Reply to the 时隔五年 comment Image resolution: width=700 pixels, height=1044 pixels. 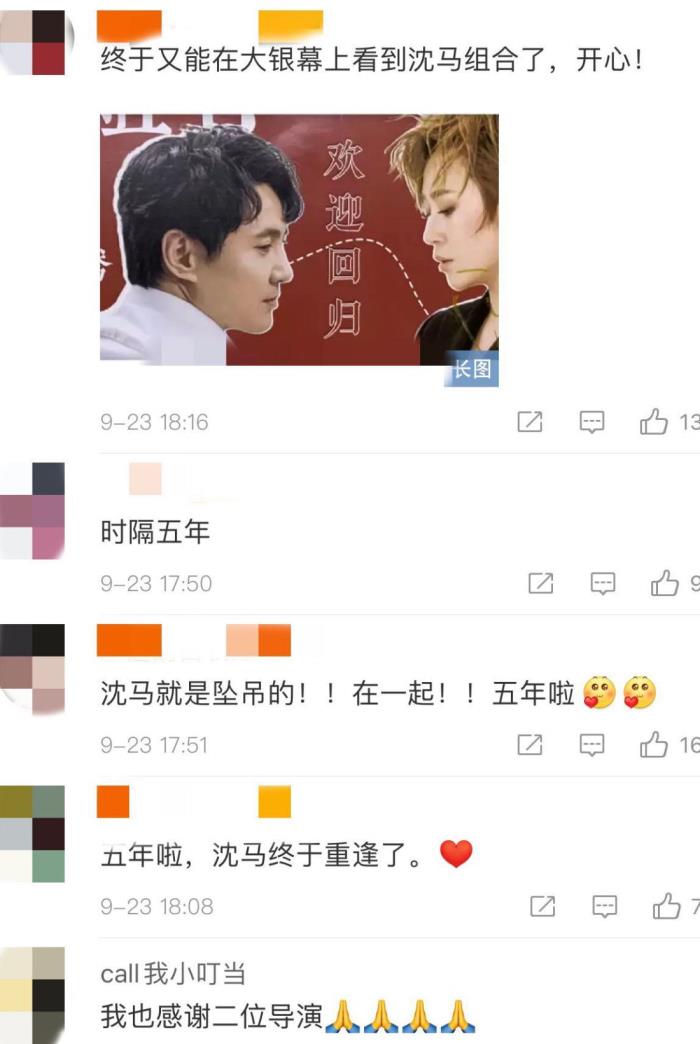coord(603,584)
